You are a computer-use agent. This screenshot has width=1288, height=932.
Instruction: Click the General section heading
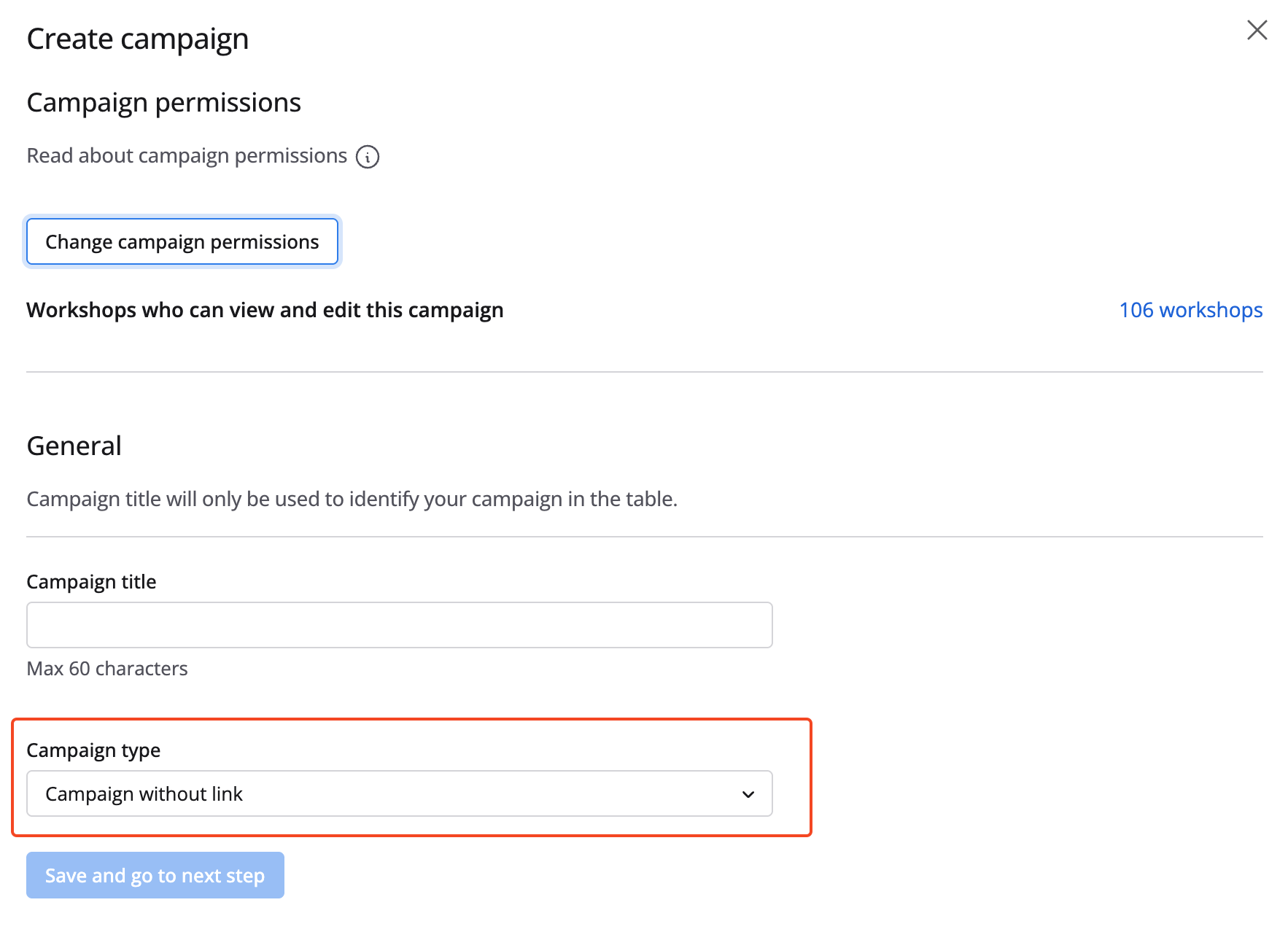pyautogui.click(x=74, y=446)
